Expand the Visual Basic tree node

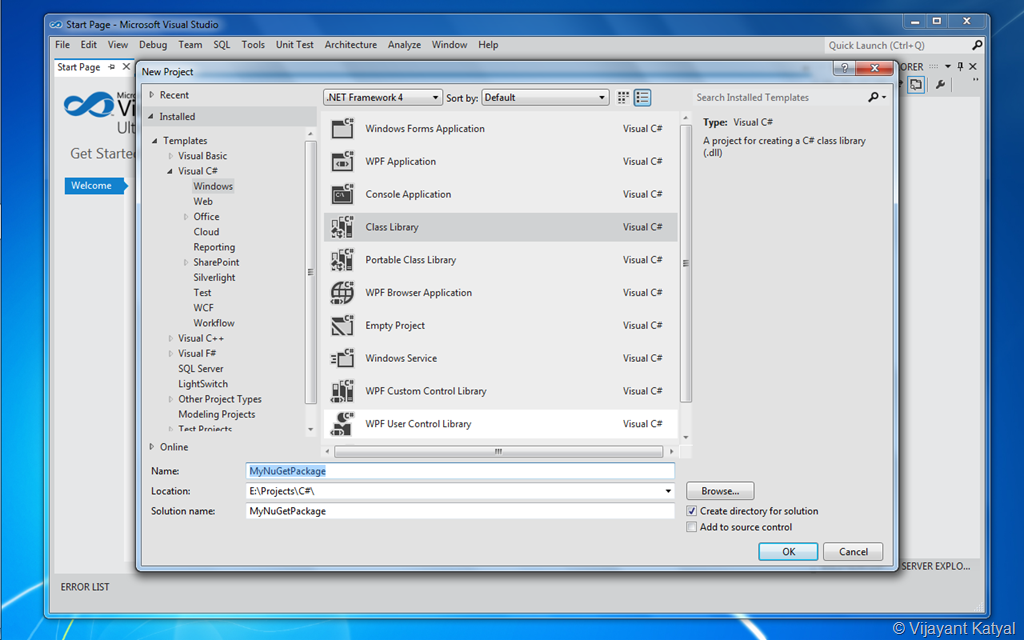[x=171, y=156]
